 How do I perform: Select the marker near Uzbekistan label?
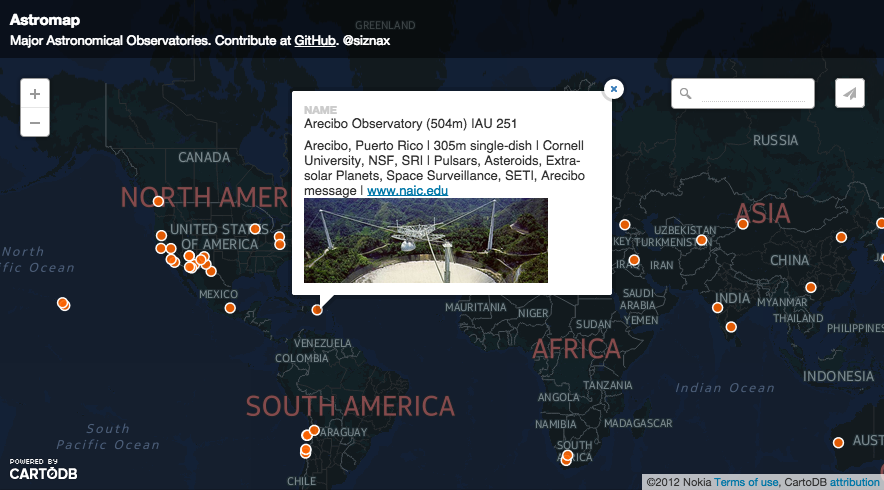(x=701, y=240)
